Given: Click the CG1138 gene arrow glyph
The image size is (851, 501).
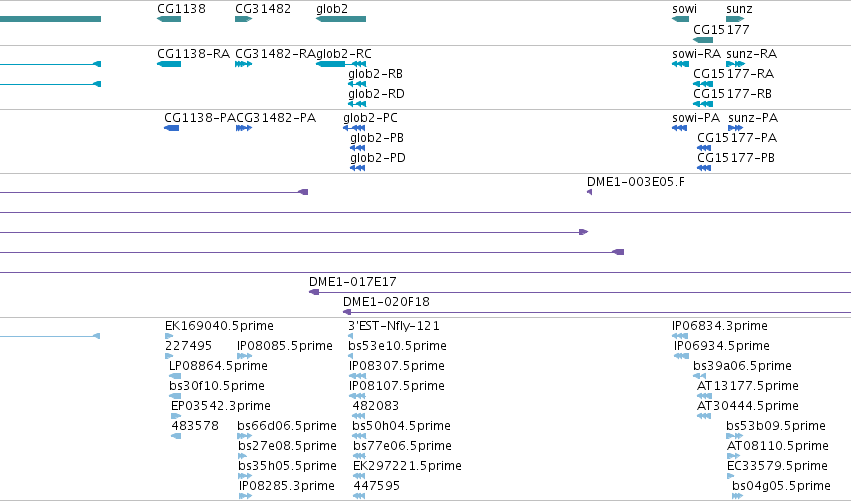Looking at the screenshot, I should [x=169, y=19].
